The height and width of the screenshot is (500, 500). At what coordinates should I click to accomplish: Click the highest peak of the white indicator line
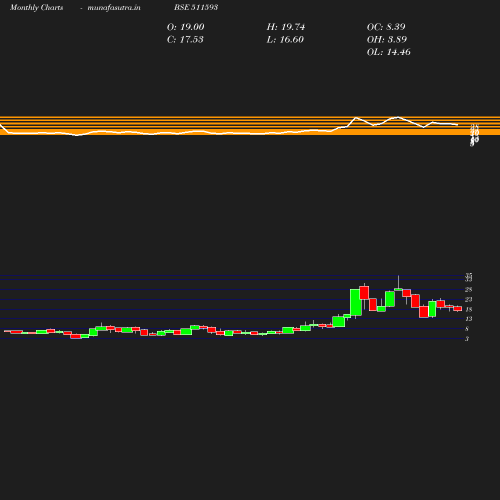[398, 117]
